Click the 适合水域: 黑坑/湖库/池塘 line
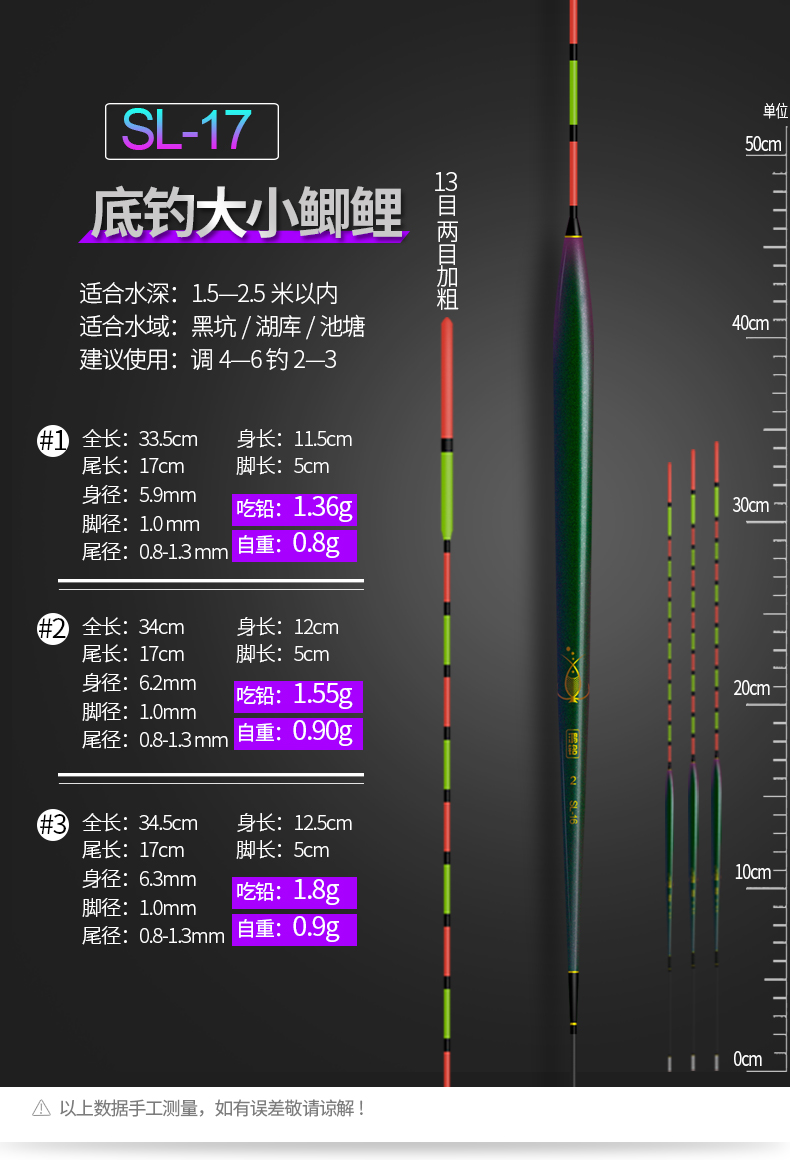Image resolution: width=790 pixels, height=1172 pixels. click(x=222, y=327)
